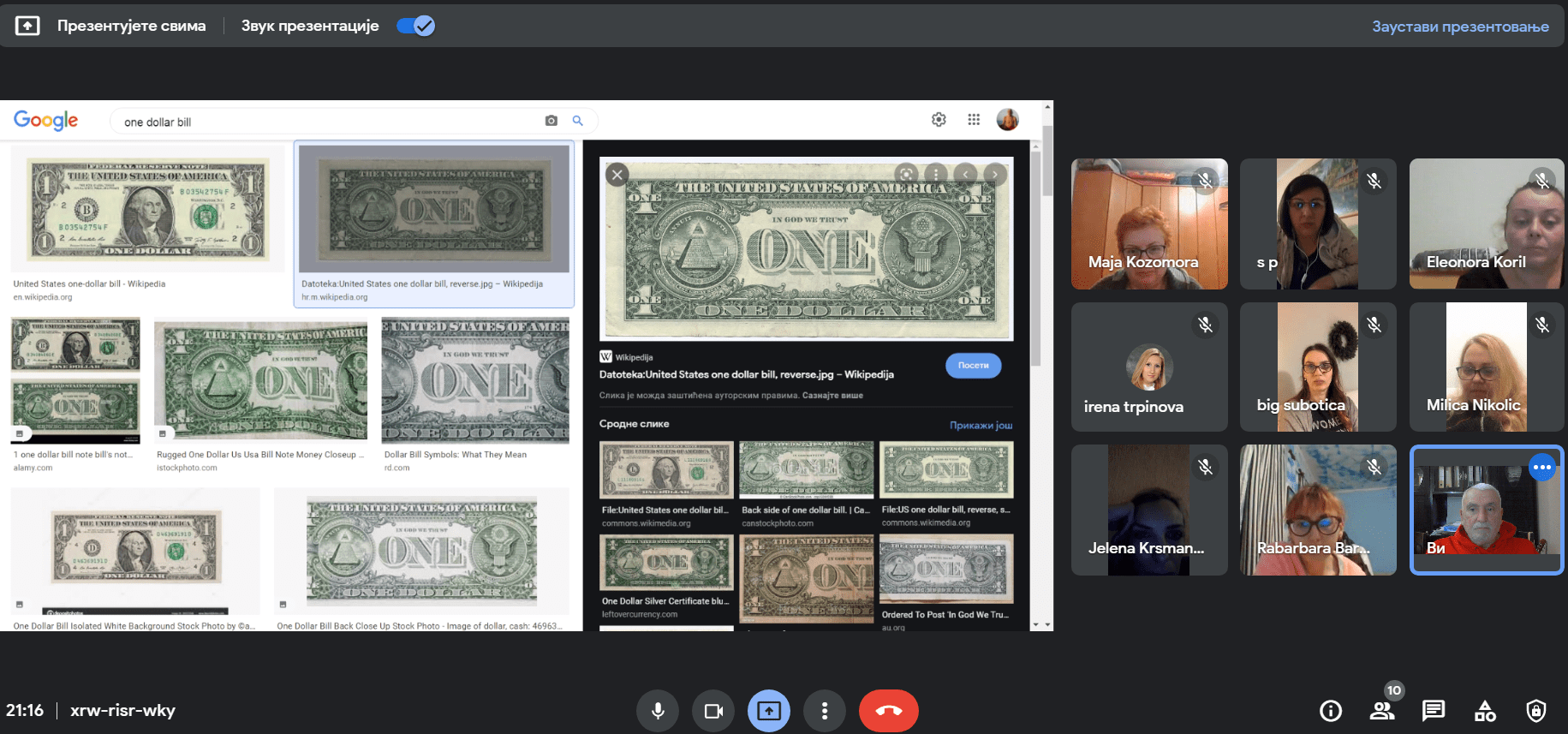Open options dots on your own 'Ви' tile
This screenshot has width=1568, height=734.
[1542, 467]
